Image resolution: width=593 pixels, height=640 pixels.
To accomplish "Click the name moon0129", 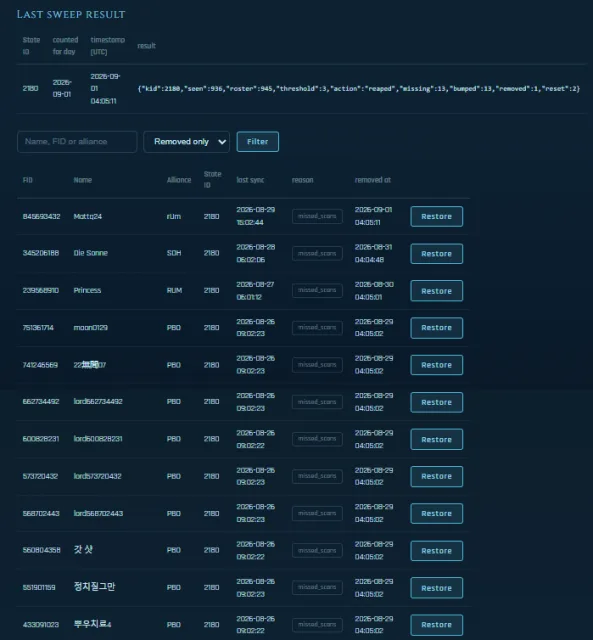I will click(x=91, y=328).
